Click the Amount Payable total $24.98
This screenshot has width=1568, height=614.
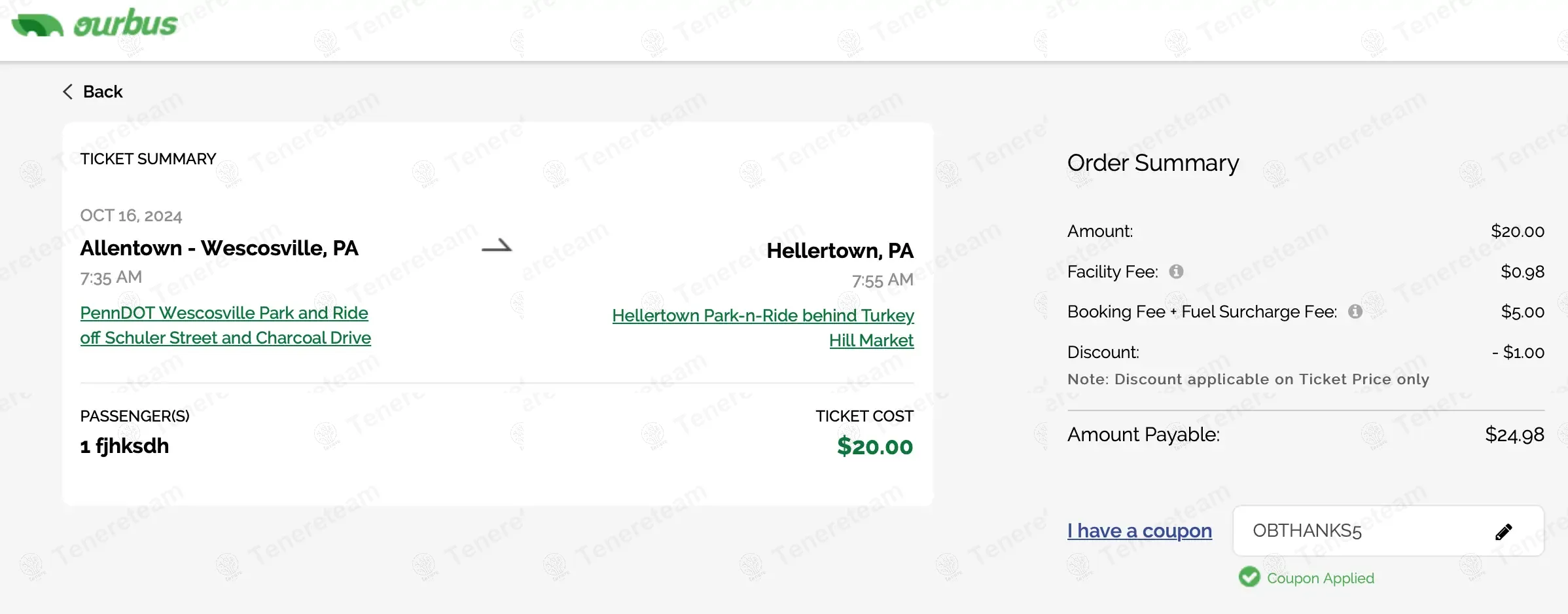(1514, 435)
